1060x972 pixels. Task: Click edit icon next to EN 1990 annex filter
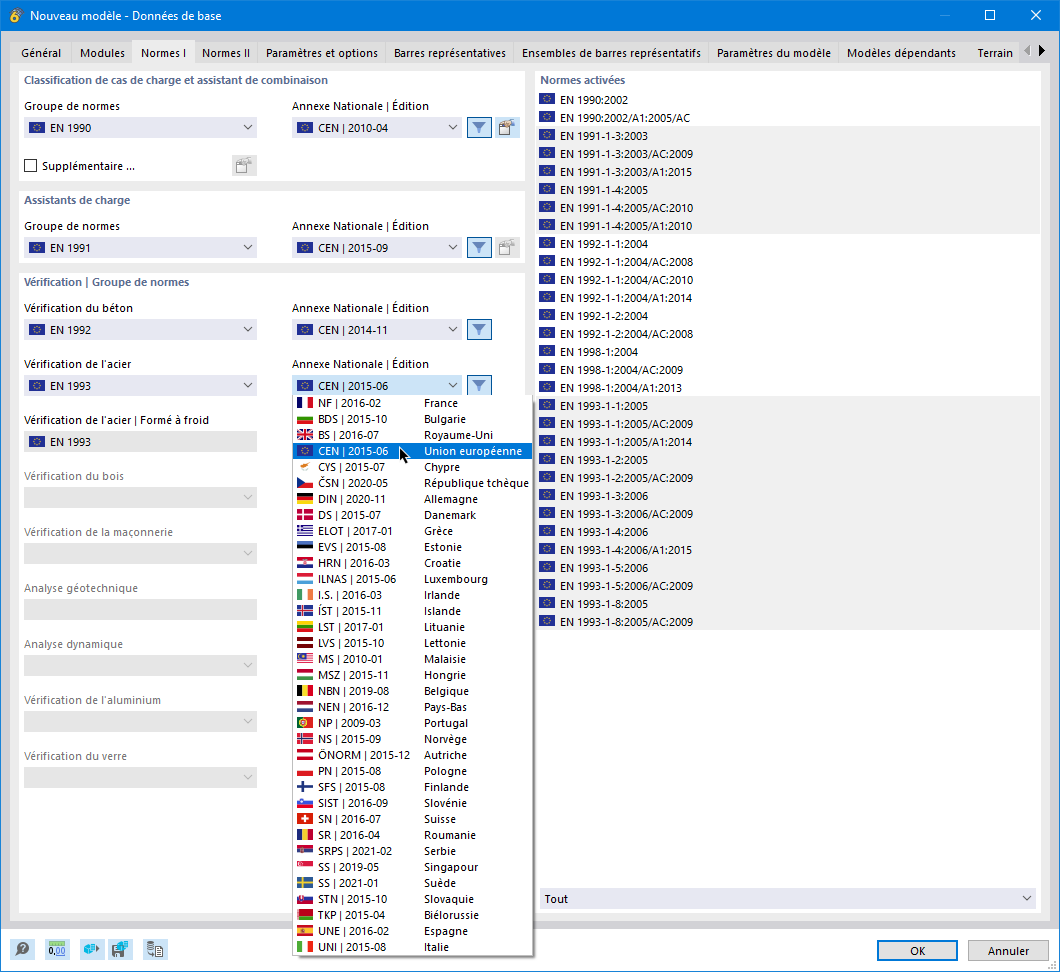506,128
